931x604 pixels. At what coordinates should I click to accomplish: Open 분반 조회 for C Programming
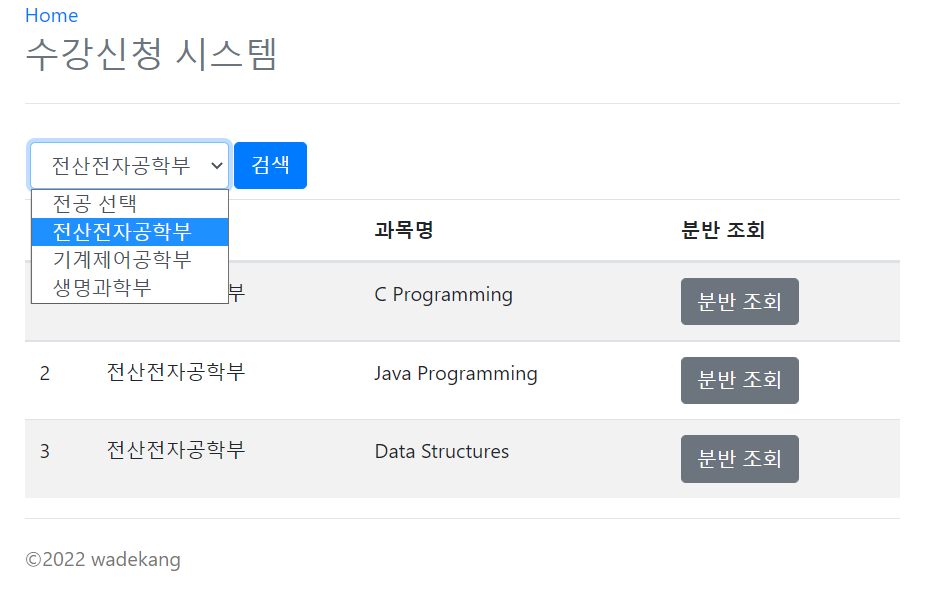pos(739,301)
